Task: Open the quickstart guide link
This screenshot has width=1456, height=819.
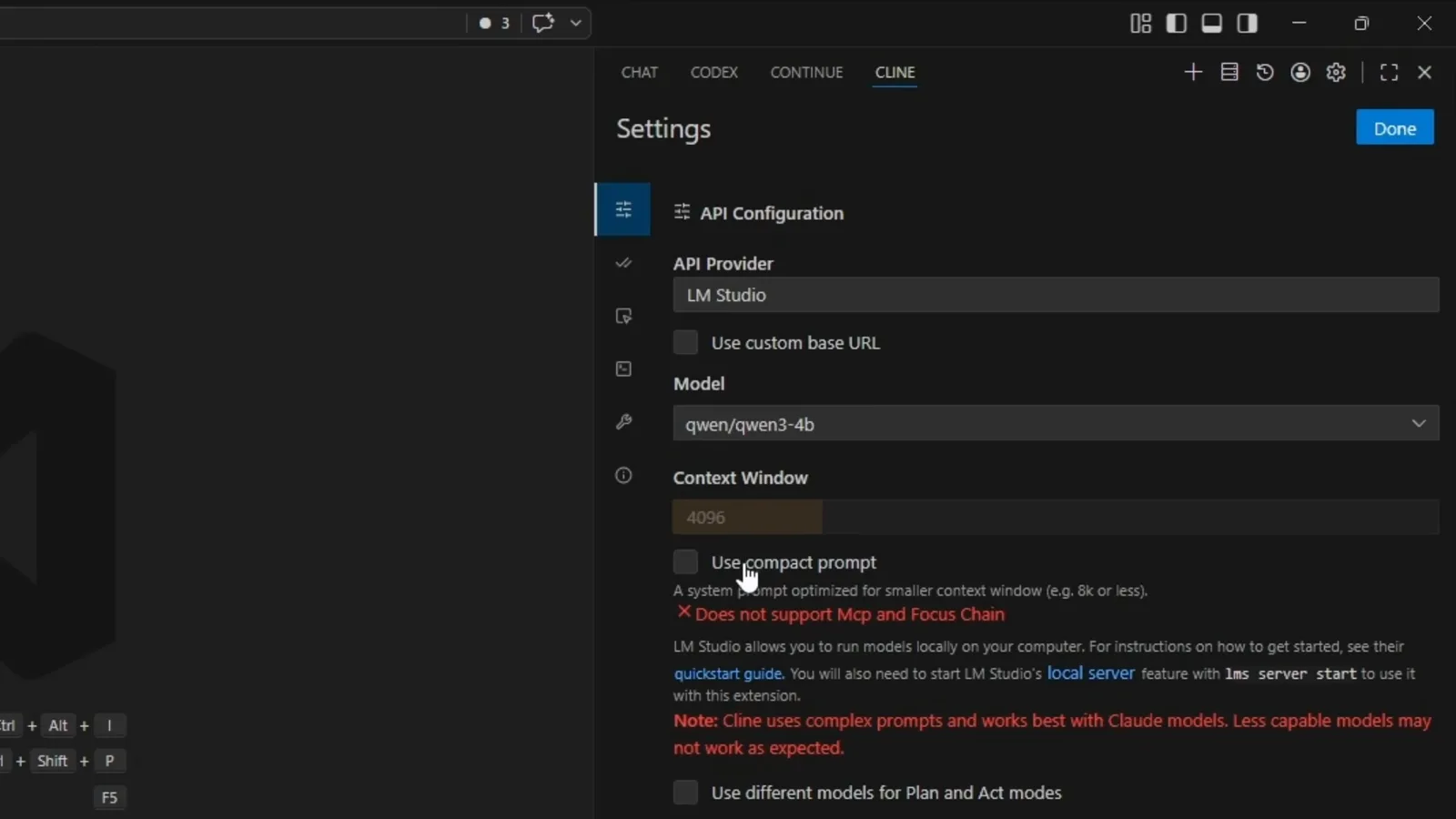Action: pos(728,674)
